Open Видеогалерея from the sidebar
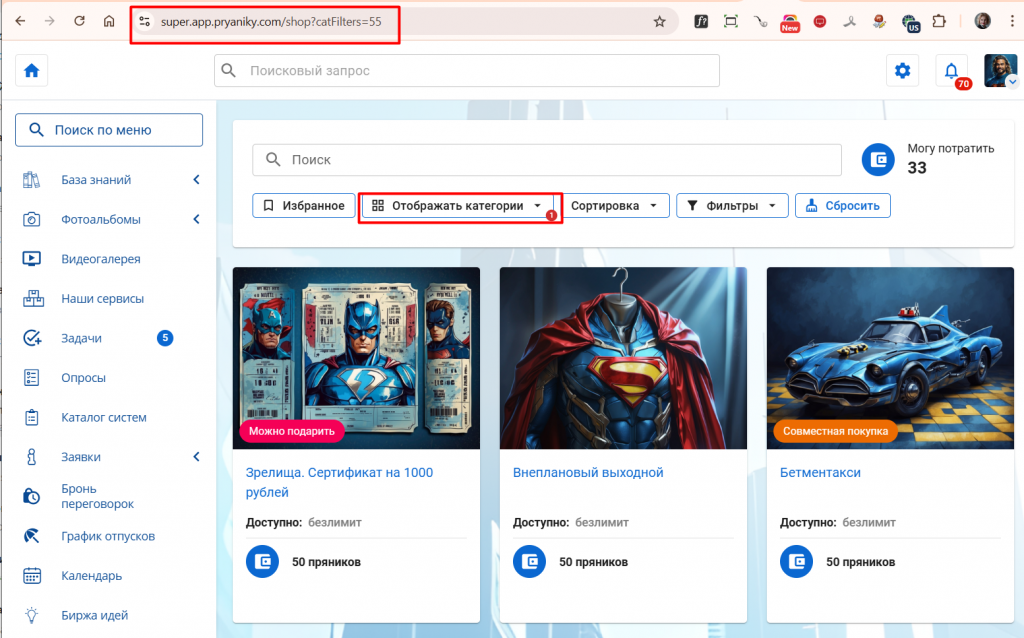This screenshot has width=1024, height=638. coord(100,259)
